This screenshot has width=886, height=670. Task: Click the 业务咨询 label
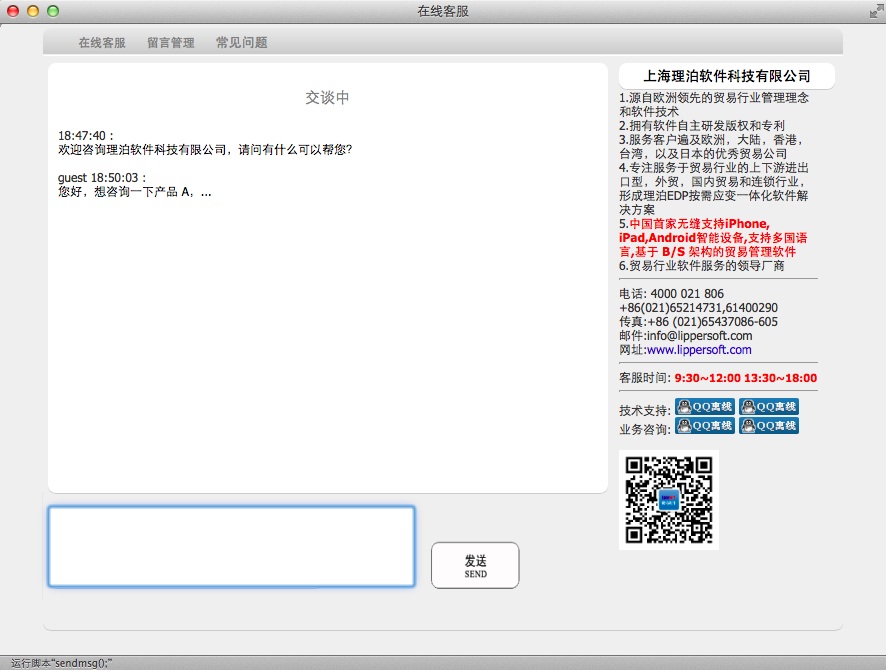[x=645, y=429]
